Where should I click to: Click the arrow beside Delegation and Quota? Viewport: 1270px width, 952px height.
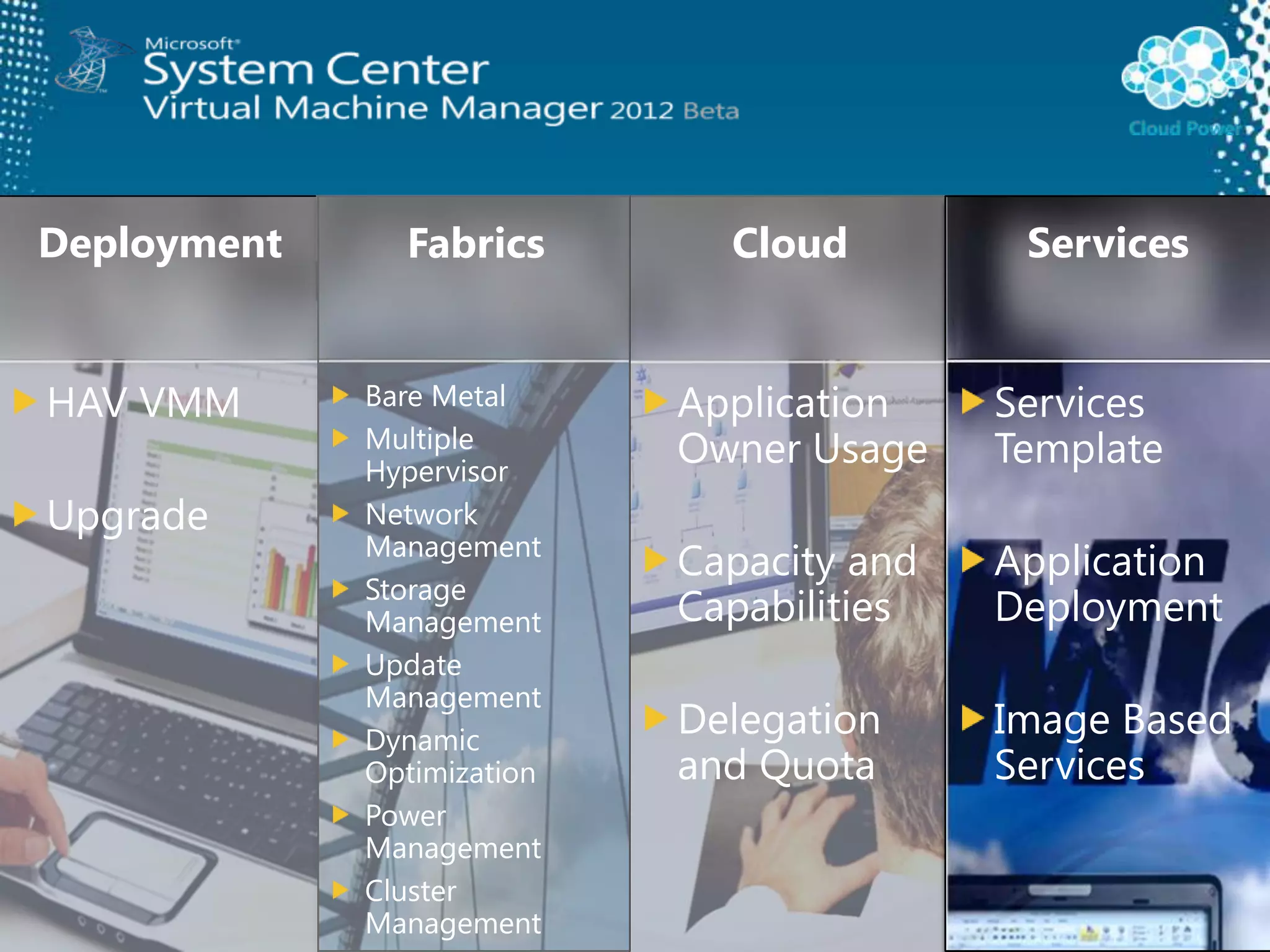[x=655, y=718]
